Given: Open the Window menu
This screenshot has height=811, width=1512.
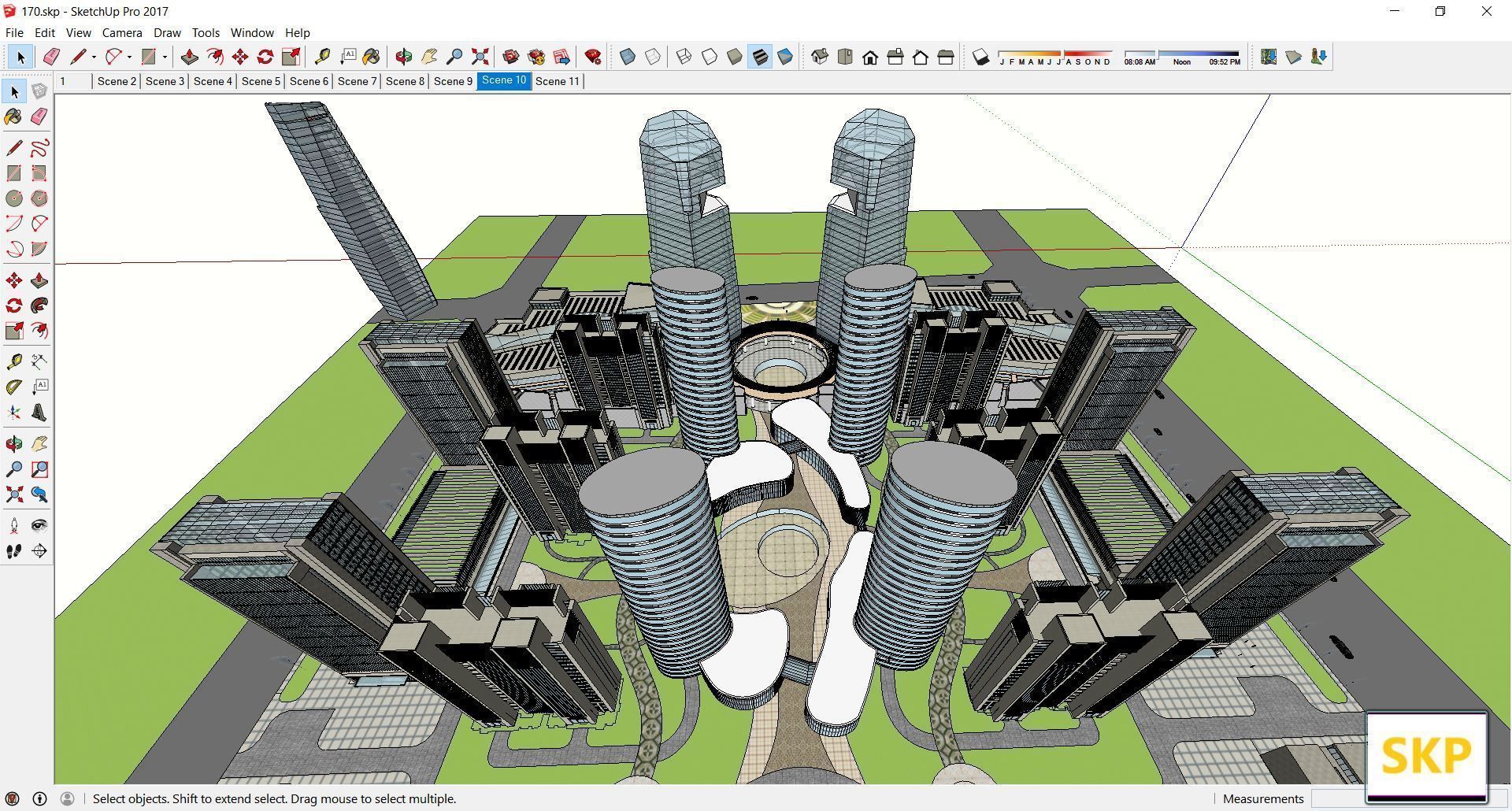Looking at the screenshot, I should (252, 33).
